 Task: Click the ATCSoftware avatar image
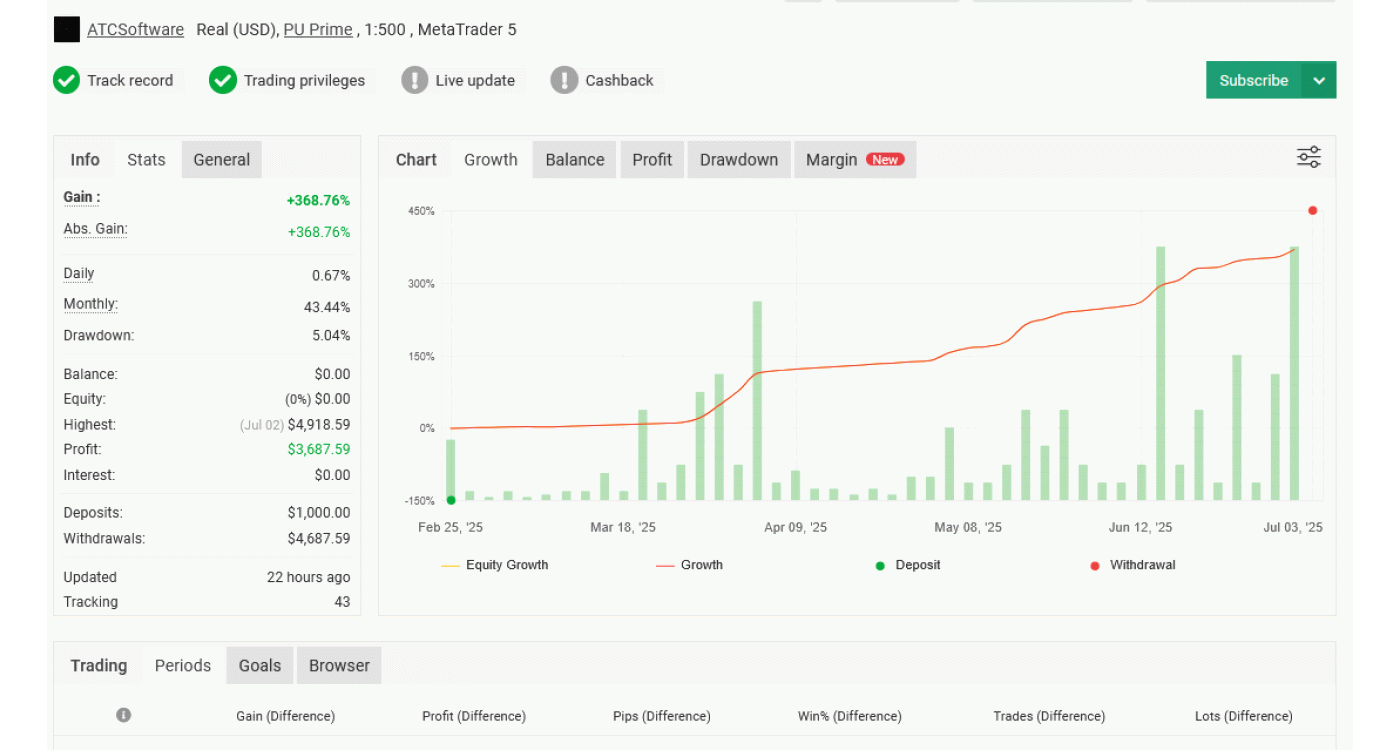point(66,30)
